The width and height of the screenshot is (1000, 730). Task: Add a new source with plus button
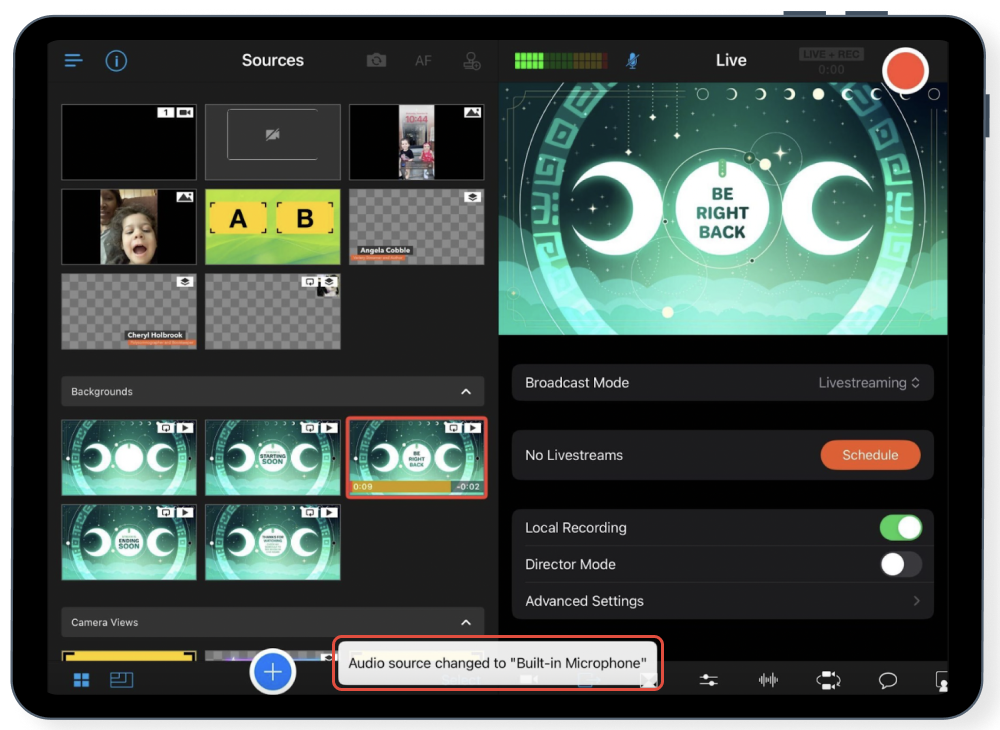[x=272, y=672]
